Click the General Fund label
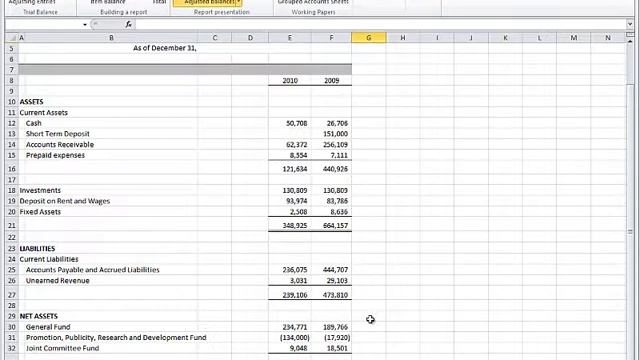This screenshot has width=640, height=360. pos(48,327)
